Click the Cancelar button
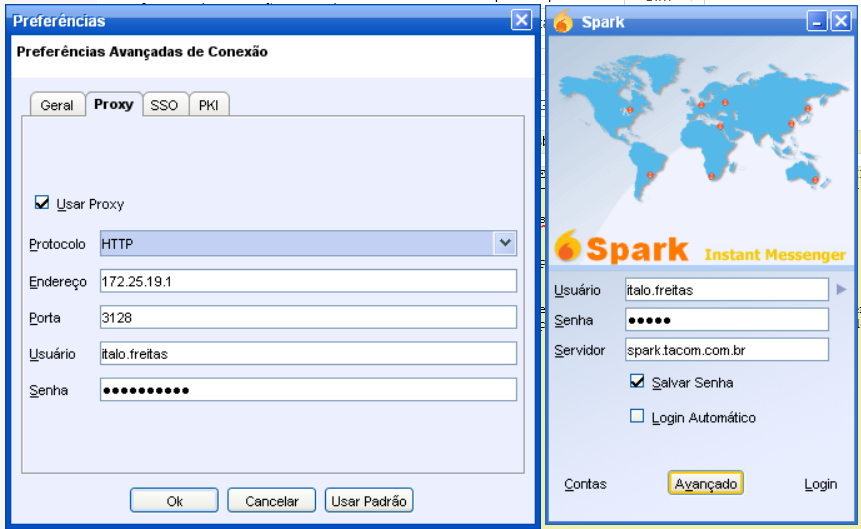Screen dimensions: 861x529 coord(271,500)
